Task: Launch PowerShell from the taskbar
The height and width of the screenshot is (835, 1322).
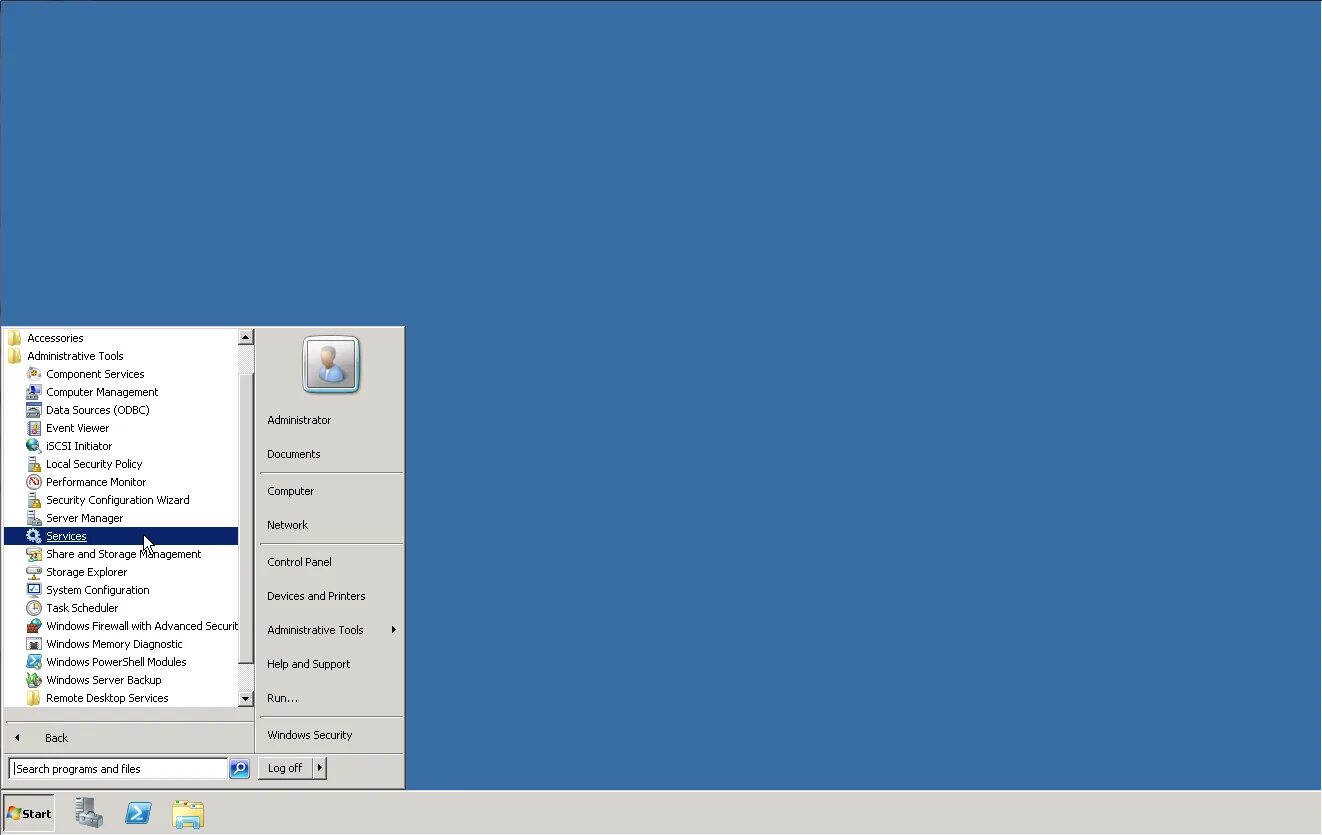Action: click(x=138, y=813)
